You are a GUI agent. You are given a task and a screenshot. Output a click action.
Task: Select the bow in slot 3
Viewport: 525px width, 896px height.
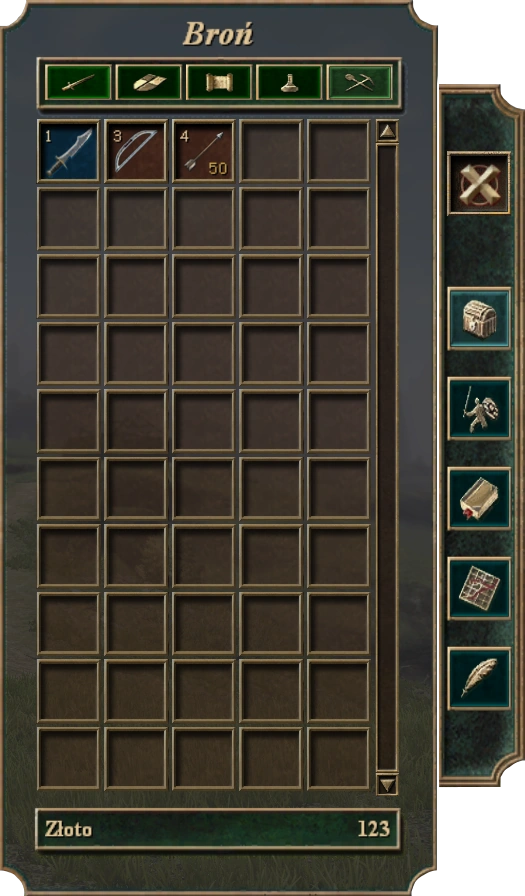(136, 151)
